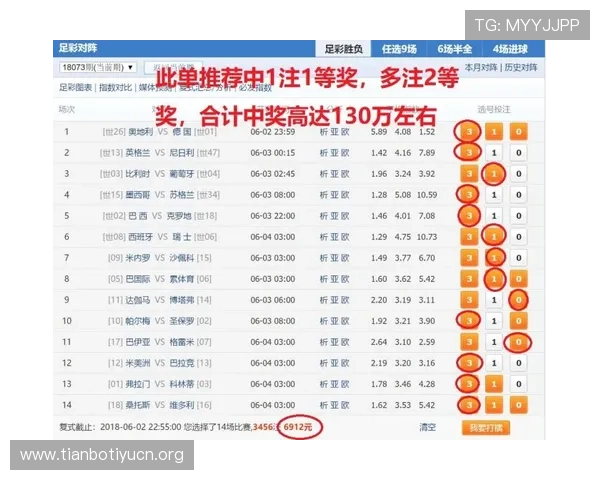Toggle pick 3 for 英格兰 VS 尼日利

469,153
